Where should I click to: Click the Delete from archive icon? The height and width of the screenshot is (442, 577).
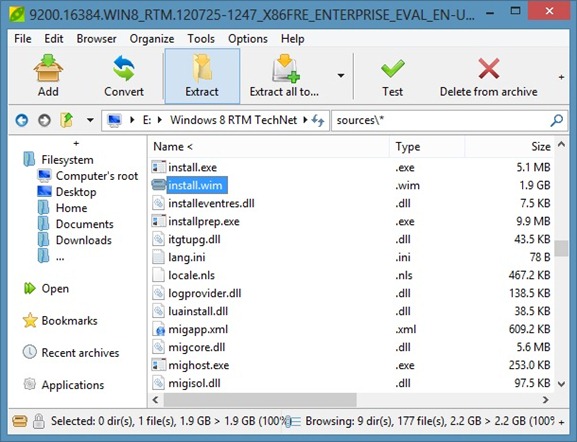[489, 68]
